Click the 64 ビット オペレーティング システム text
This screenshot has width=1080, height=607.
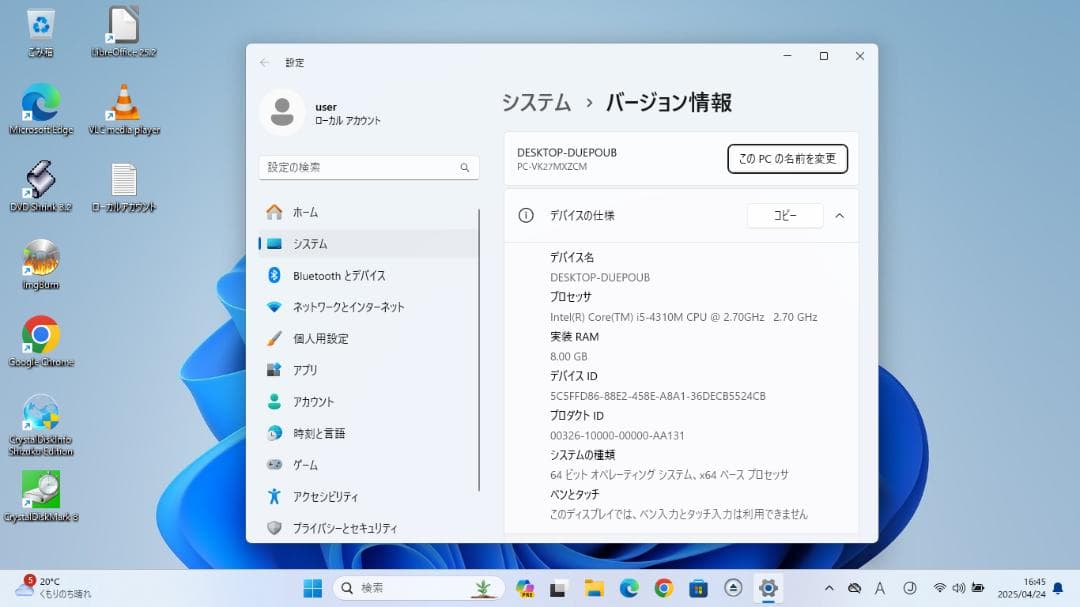point(669,475)
